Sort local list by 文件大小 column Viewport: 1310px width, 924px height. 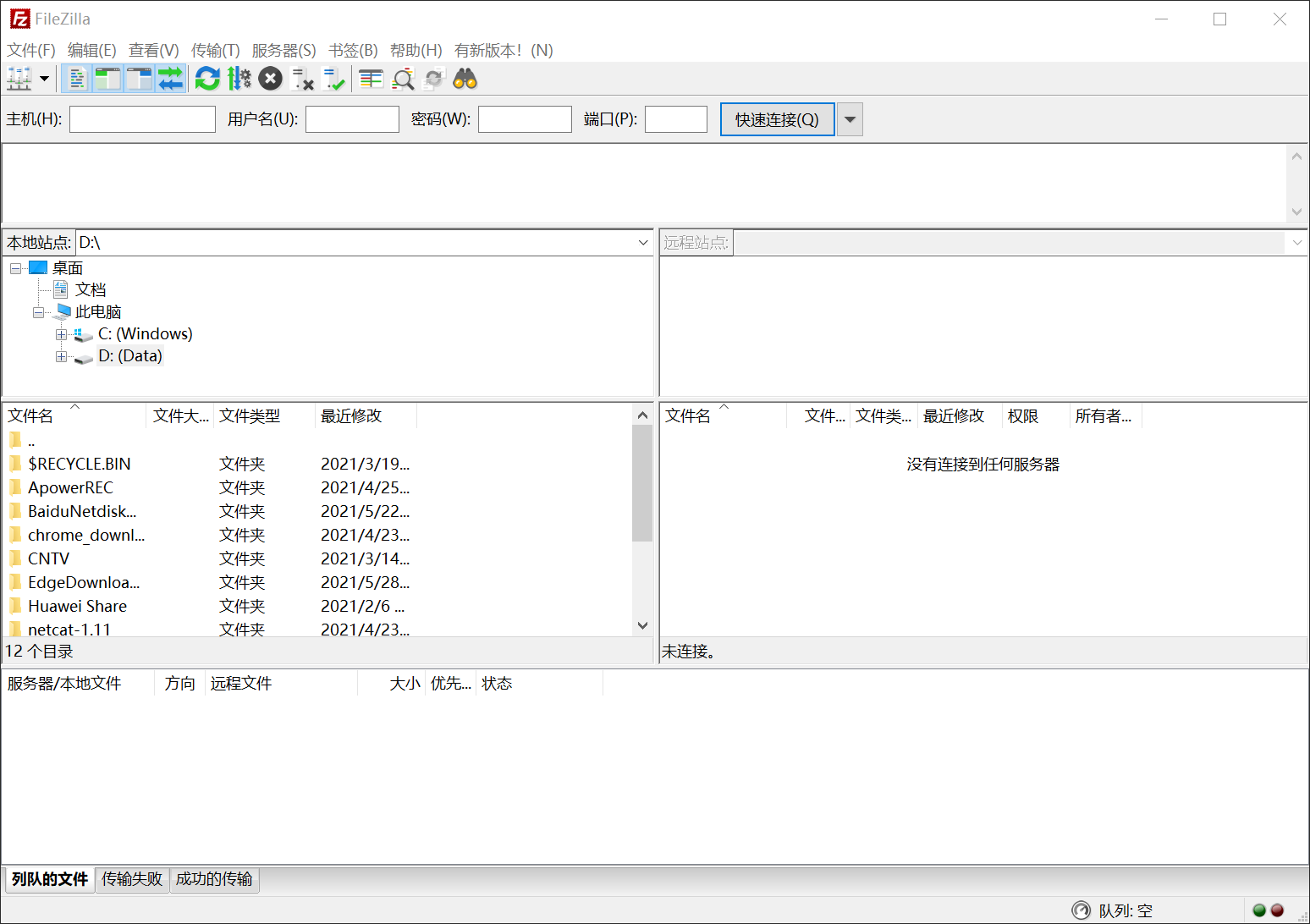pos(180,415)
